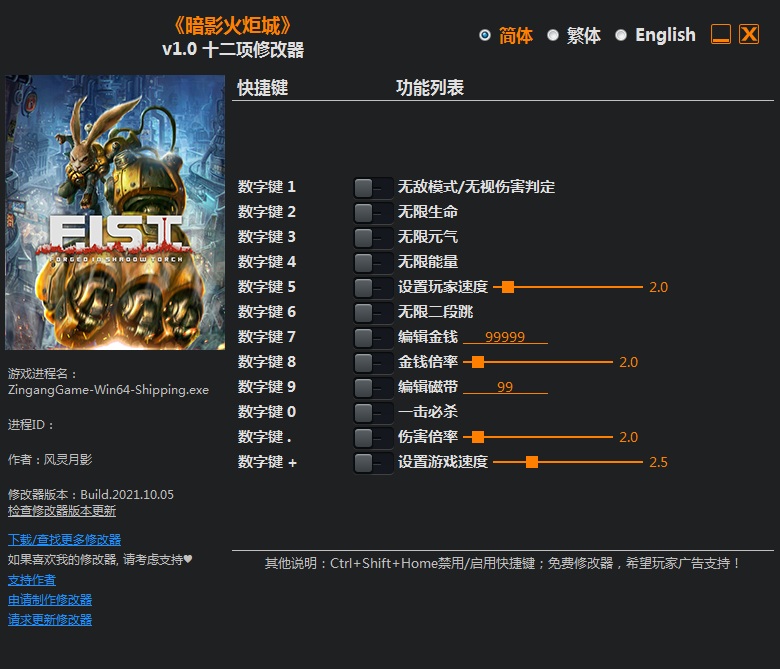
Task: Toggle 无敌模式/无视伤害判定 switch
Action: click(374, 188)
